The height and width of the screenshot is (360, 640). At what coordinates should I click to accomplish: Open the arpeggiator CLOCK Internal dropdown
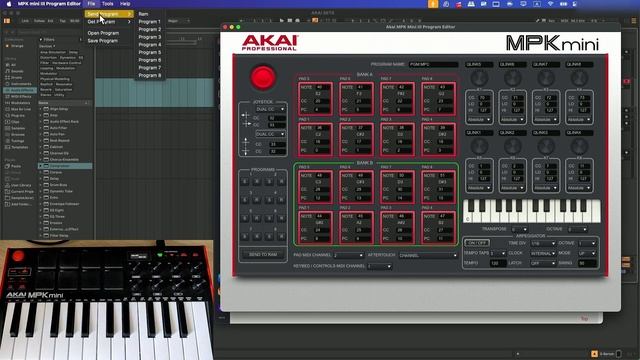point(543,253)
